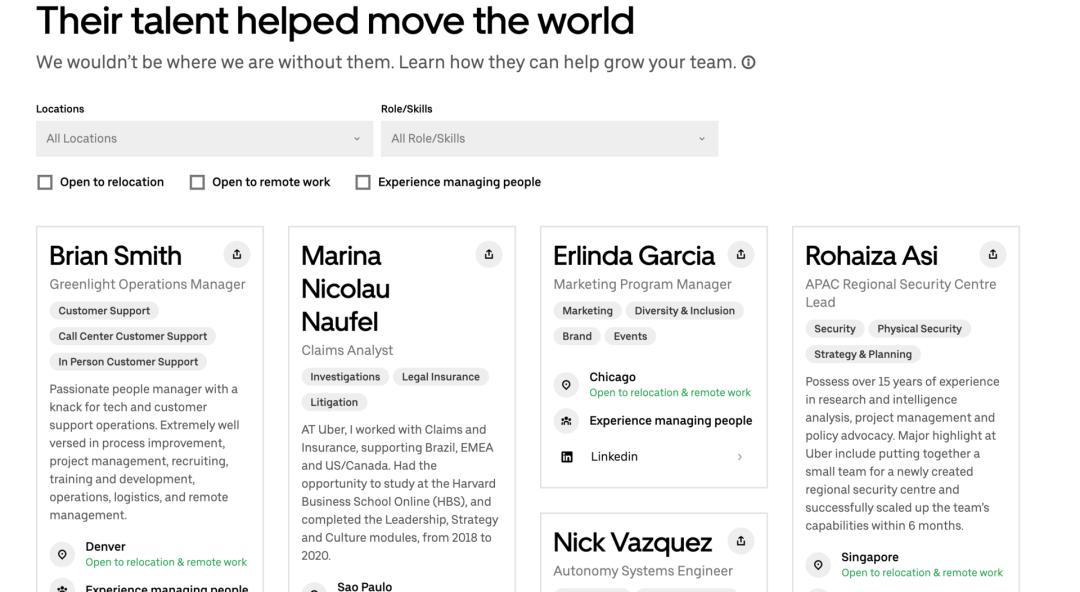The image size is (1080, 592).
Task: Click the Denver location pin icon
Action: (x=63, y=554)
